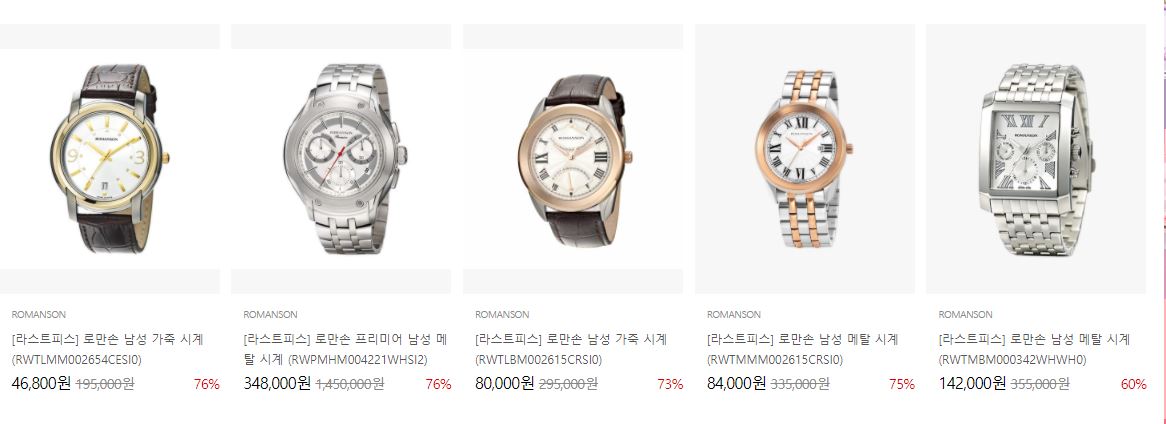Screen dimensions: 1166x424
Task: Open product title with code RWTLMM002654CESI0
Action: (108, 350)
